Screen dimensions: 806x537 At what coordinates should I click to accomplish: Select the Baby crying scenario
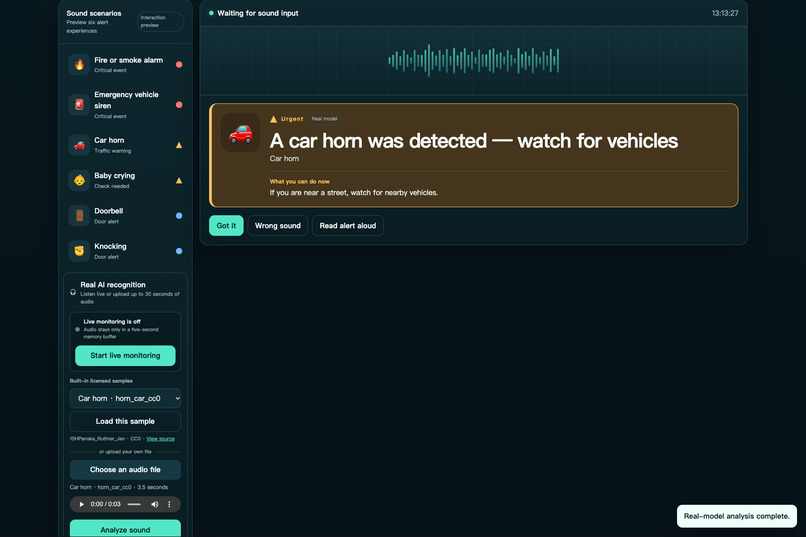[125, 180]
